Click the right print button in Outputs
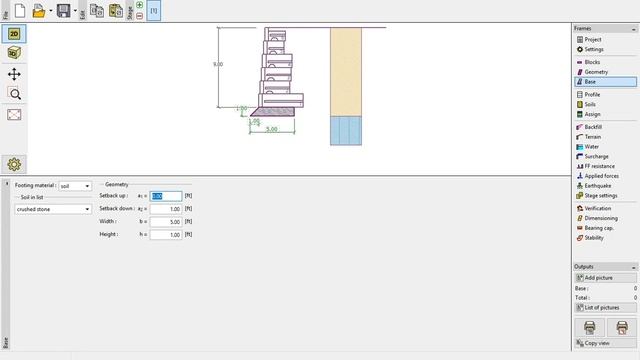Screen dimensions: 640x360 622,327
